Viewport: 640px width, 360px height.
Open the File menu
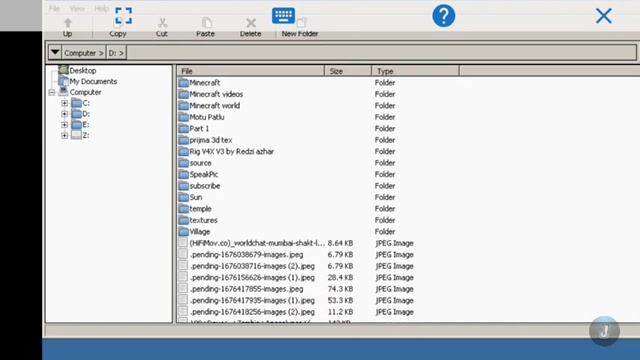coord(54,9)
